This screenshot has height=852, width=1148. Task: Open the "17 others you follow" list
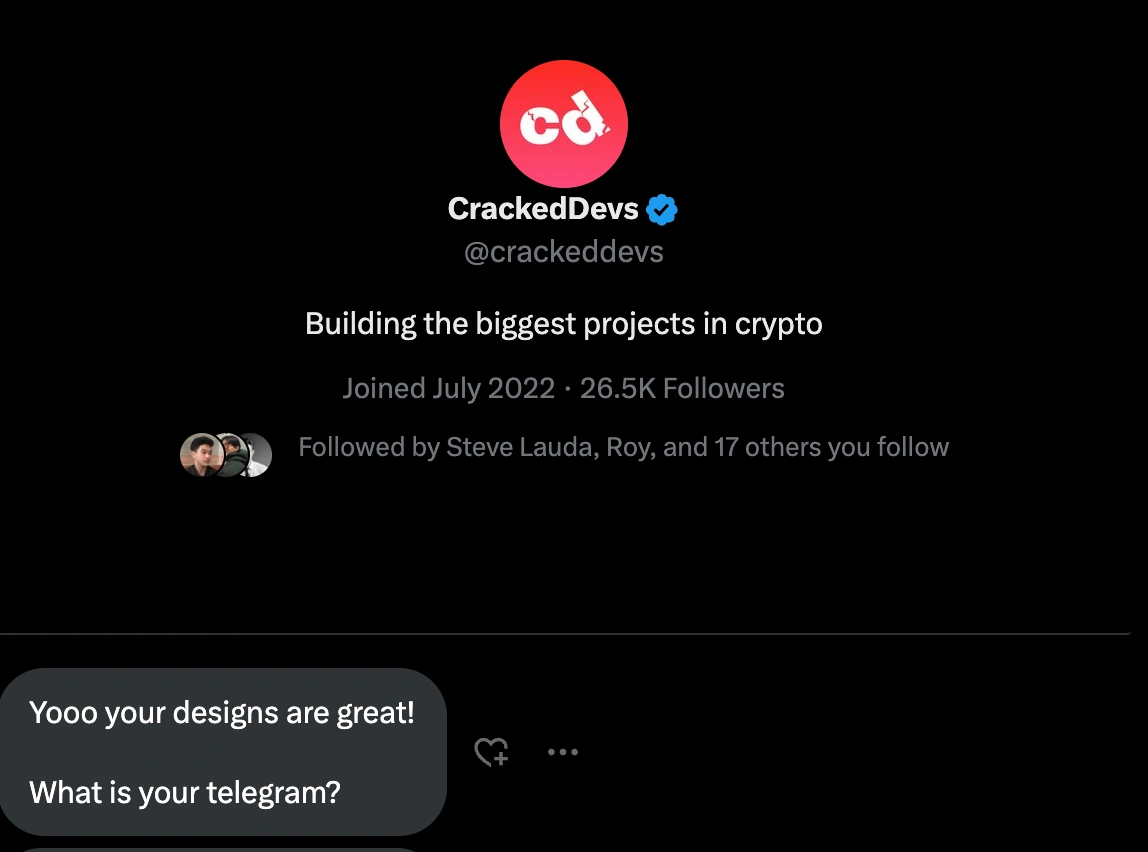click(831, 447)
